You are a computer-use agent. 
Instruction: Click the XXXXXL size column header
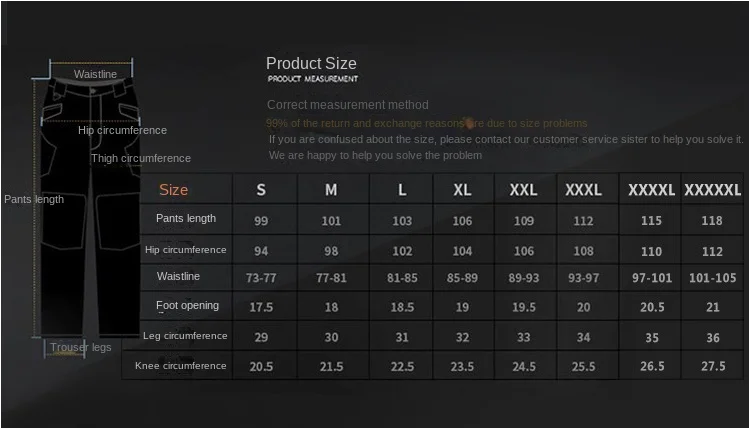coord(712,190)
